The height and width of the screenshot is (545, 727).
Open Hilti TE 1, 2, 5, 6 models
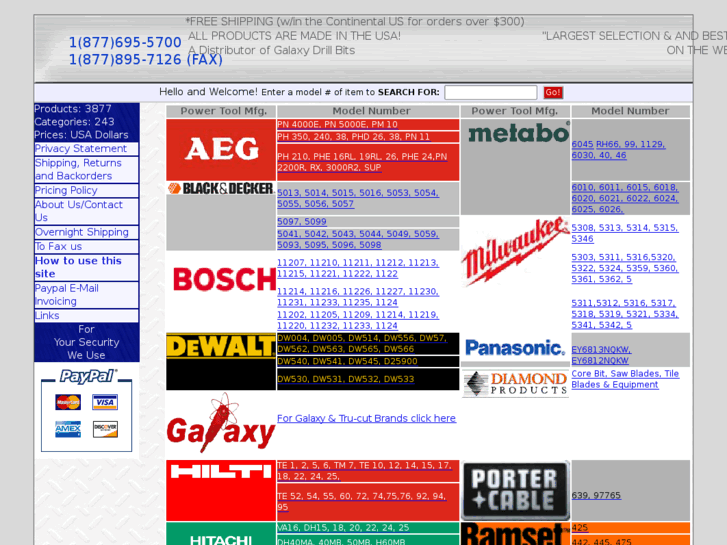coord(364,471)
